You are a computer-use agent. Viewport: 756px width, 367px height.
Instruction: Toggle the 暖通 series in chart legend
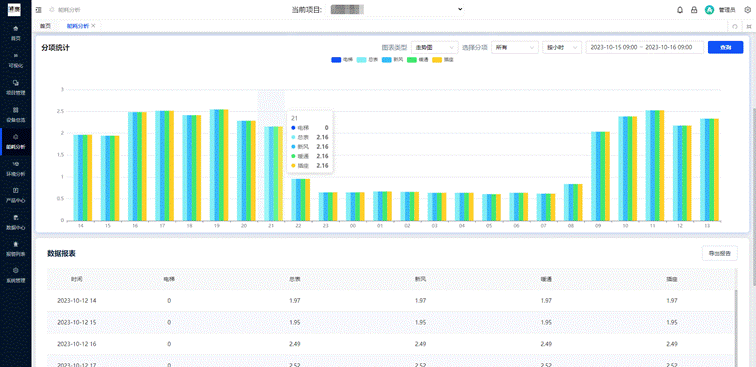[x=418, y=60]
